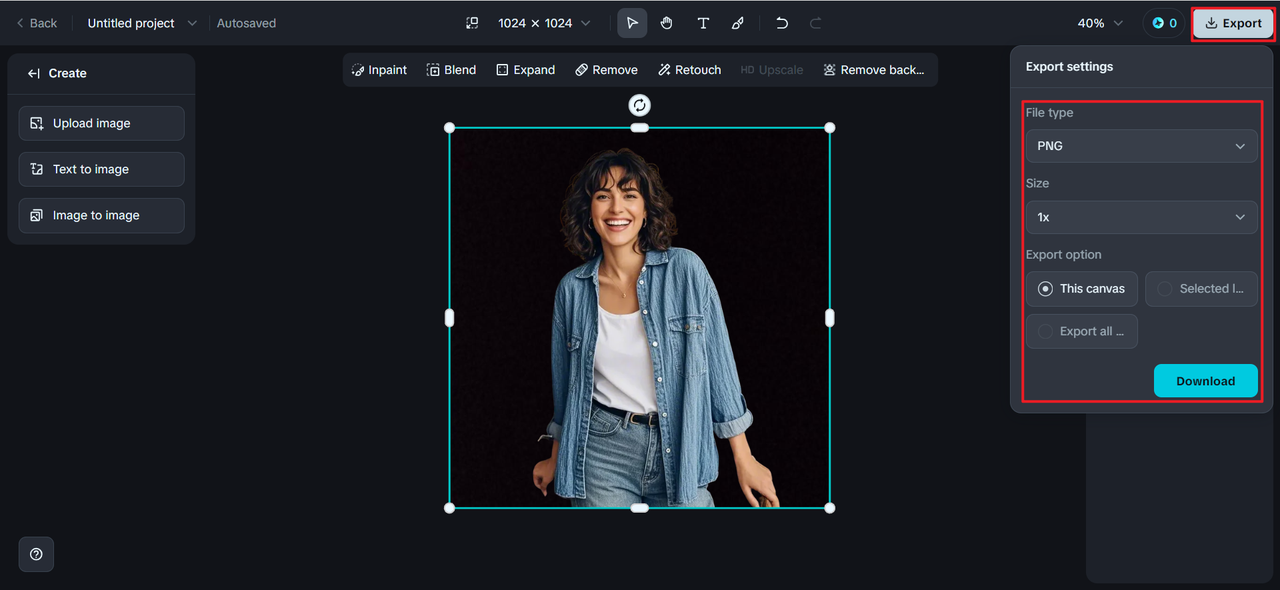Click the rotate handle above the image
1280x590 pixels.
click(639, 105)
